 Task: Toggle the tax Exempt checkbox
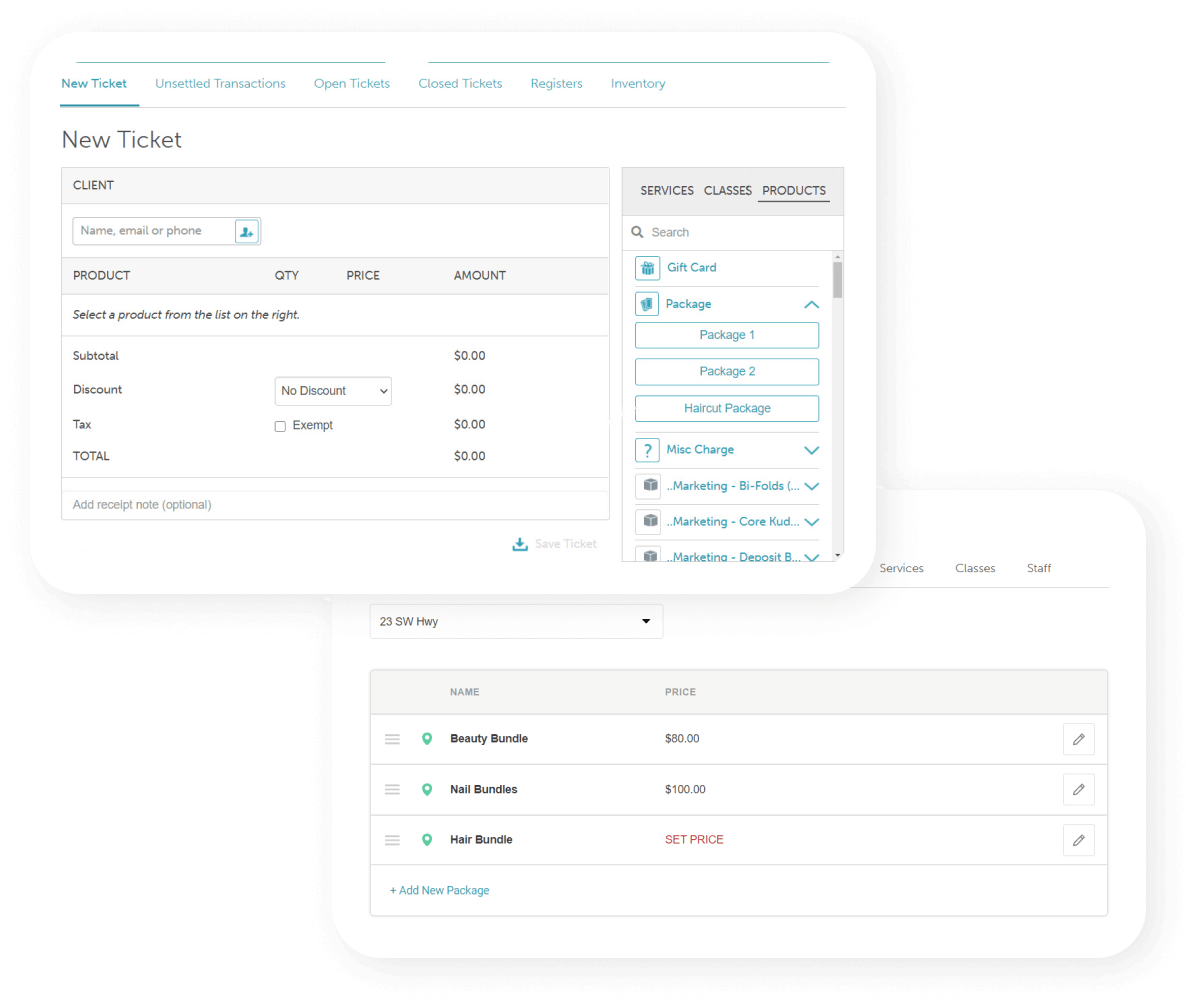pyautogui.click(x=280, y=426)
